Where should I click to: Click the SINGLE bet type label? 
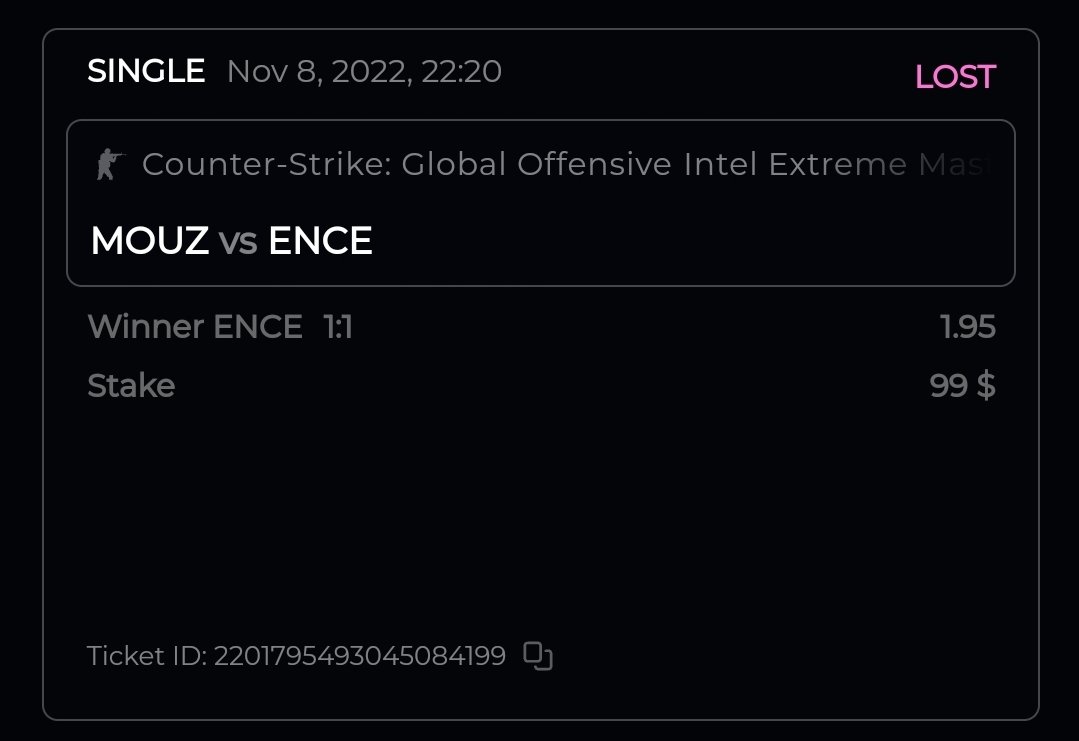(146, 72)
